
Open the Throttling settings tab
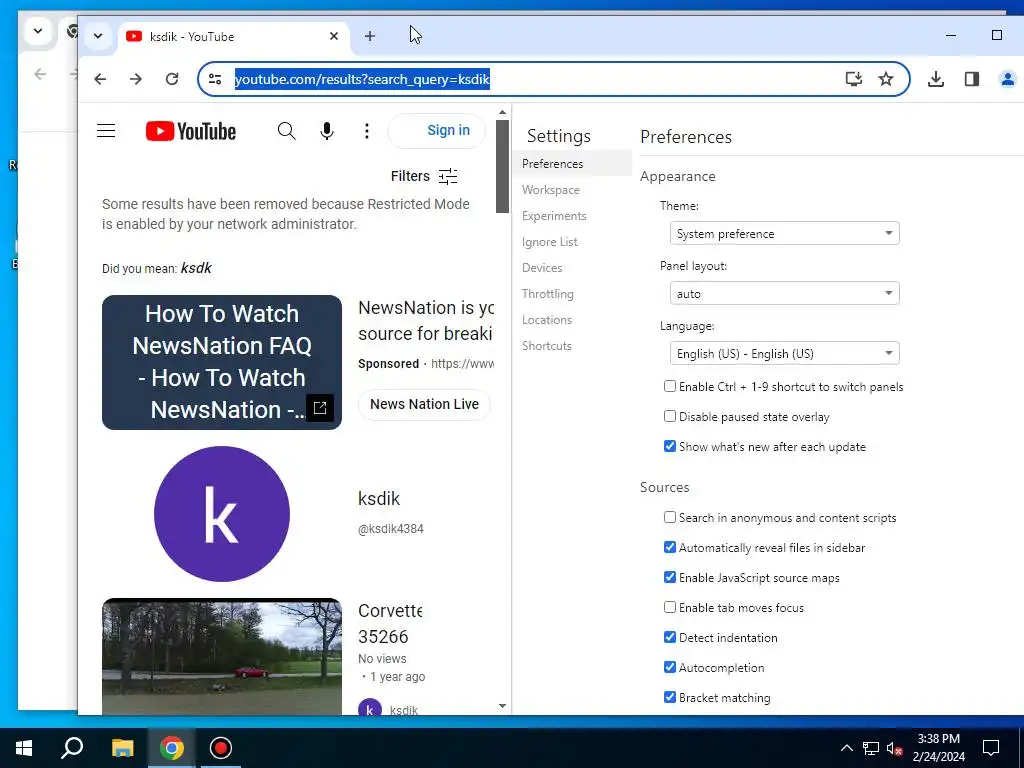(x=573, y=294)
